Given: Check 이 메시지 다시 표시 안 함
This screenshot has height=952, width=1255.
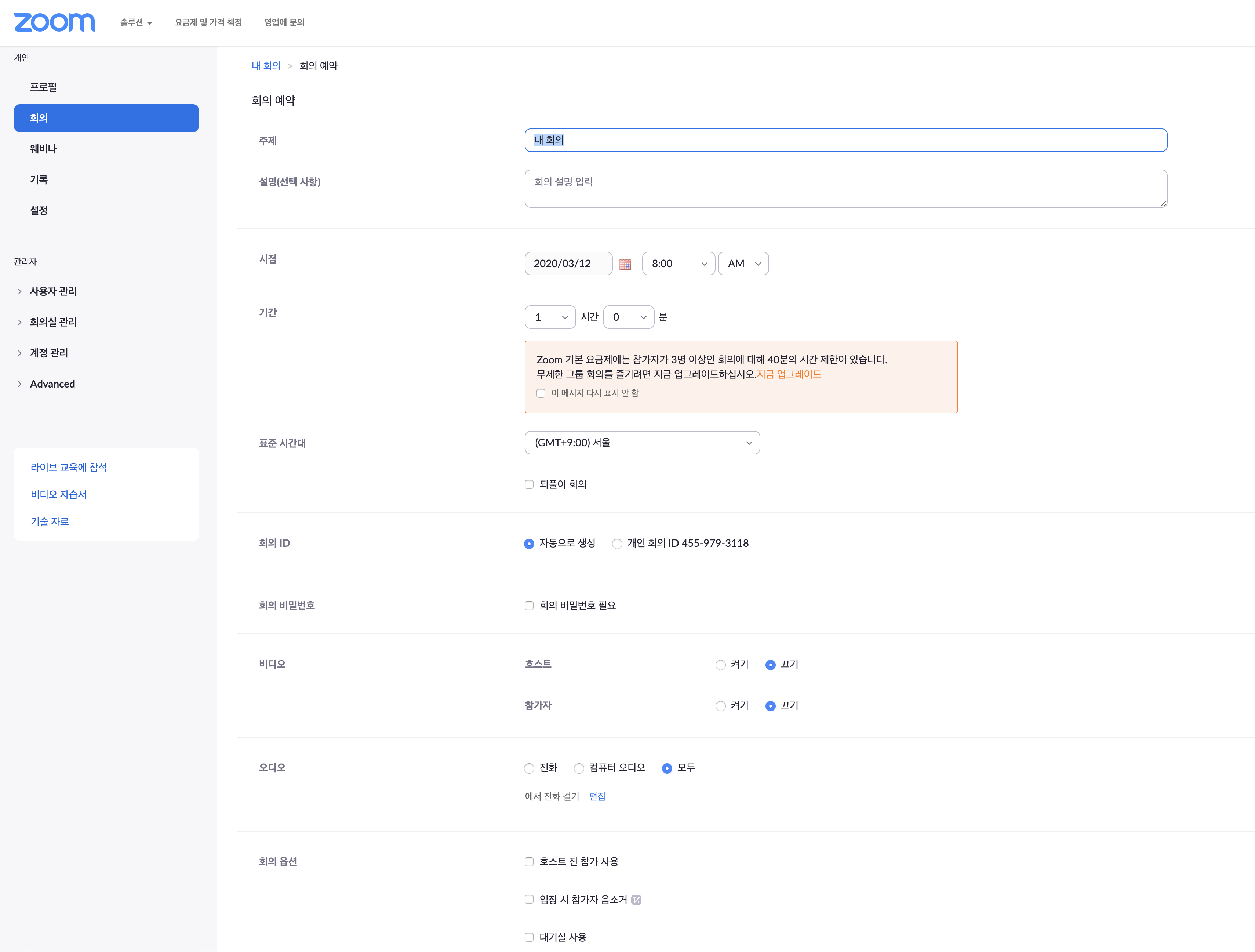Looking at the screenshot, I should pos(541,394).
